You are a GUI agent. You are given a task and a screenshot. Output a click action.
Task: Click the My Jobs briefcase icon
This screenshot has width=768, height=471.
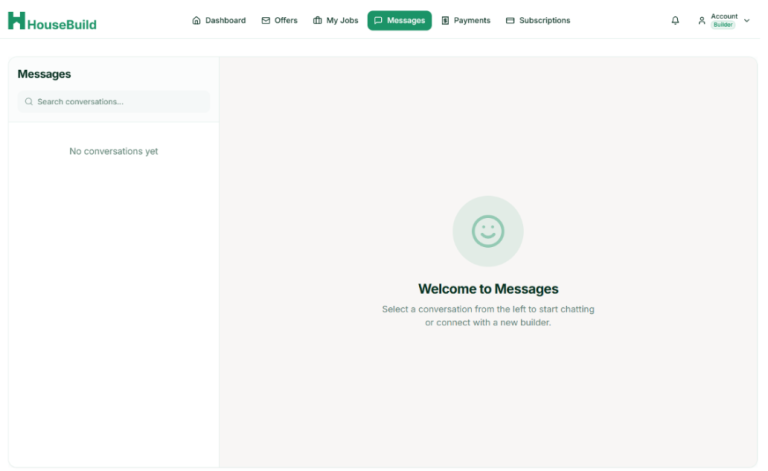[317, 20]
